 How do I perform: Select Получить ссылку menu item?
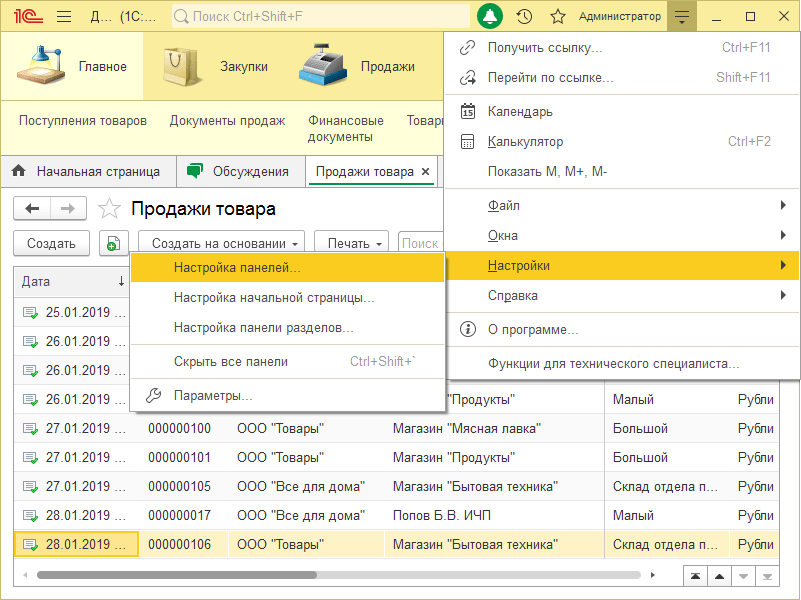[x=622, y=47]
